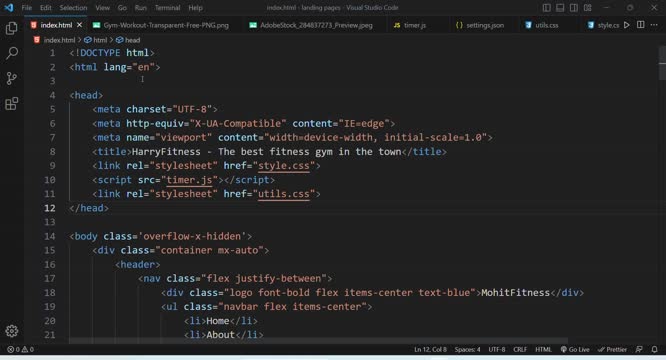Start Go Live server

click(575, 349)
